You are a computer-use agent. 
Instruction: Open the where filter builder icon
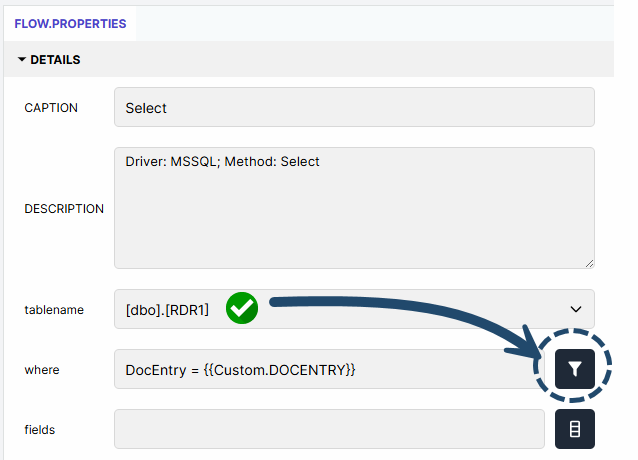(x=575, y=368)
